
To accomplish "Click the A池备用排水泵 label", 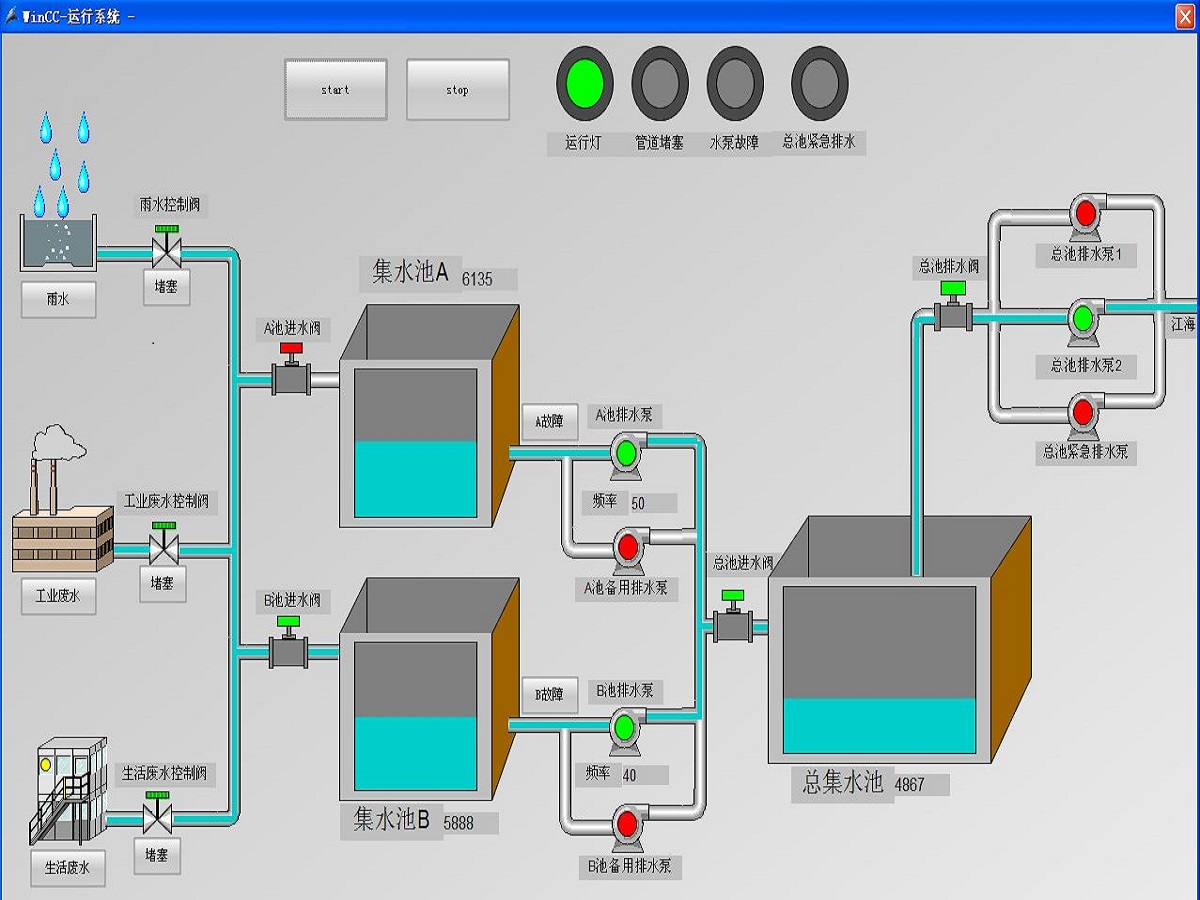I will click(627, 588).
